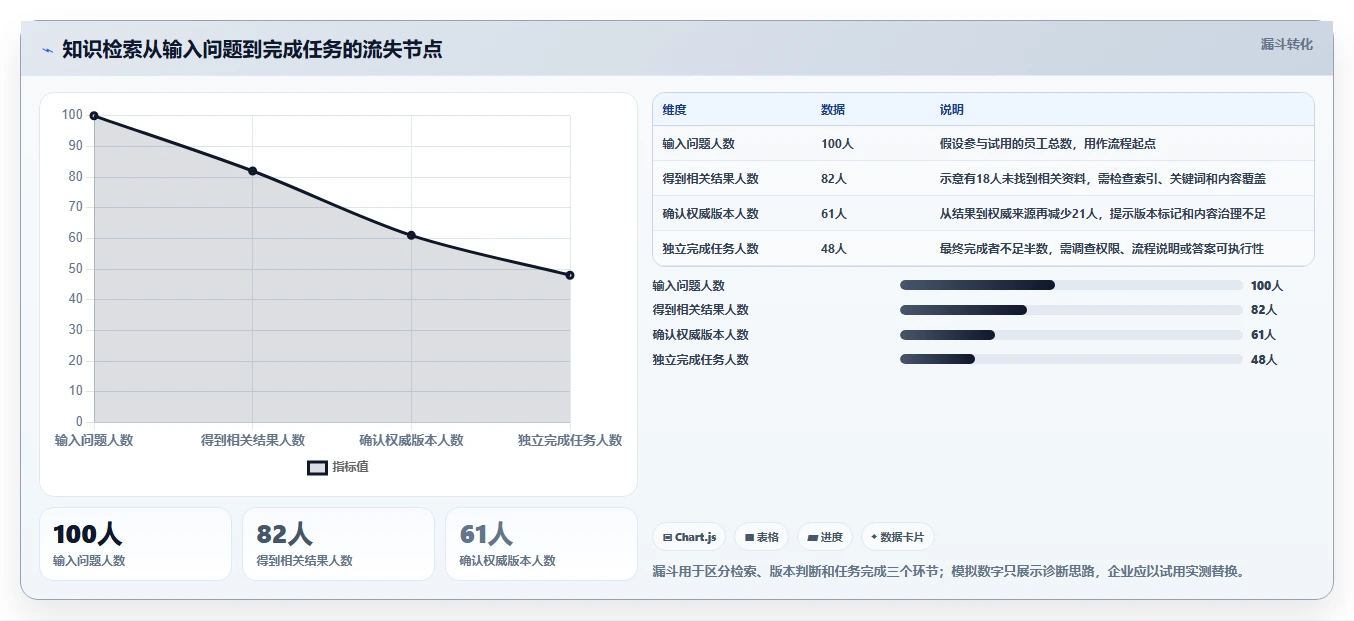1354x621 pixels.
Task: Open the 82人 得到相关结果人数 data card
Action: tap(338, 544)
